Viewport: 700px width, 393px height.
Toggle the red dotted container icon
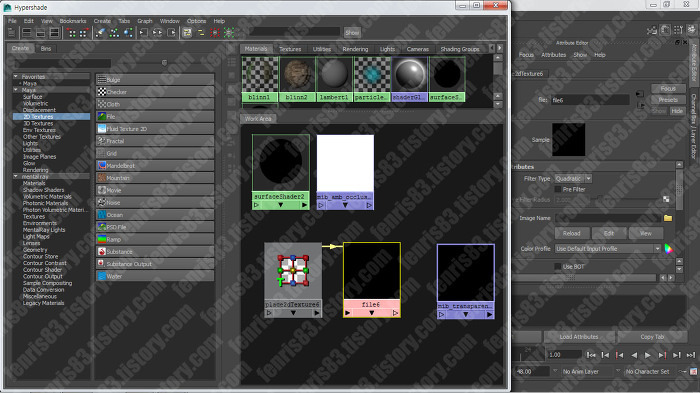[x=215, y=33]
